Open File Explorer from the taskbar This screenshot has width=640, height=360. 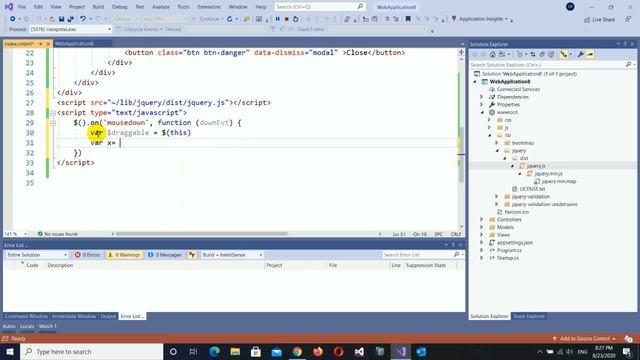click(x=235, y=351)
